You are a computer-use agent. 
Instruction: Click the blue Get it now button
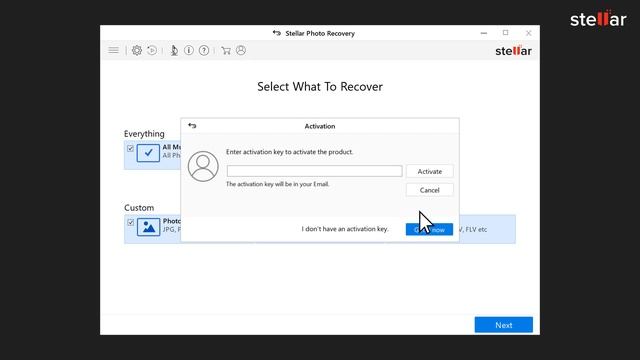(429, 229)
